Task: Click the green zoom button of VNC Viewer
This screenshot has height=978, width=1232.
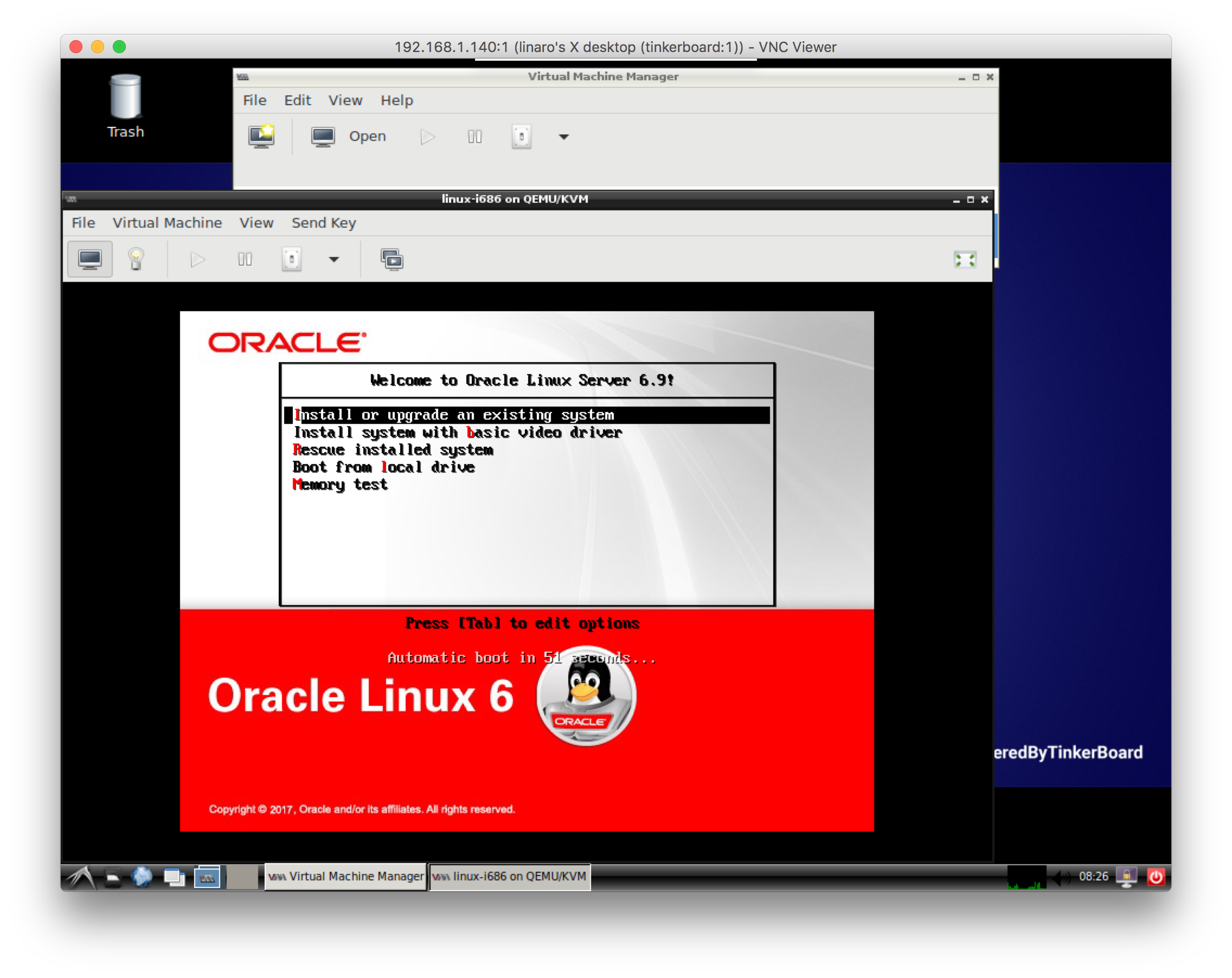Action: (x=119, y=47)
